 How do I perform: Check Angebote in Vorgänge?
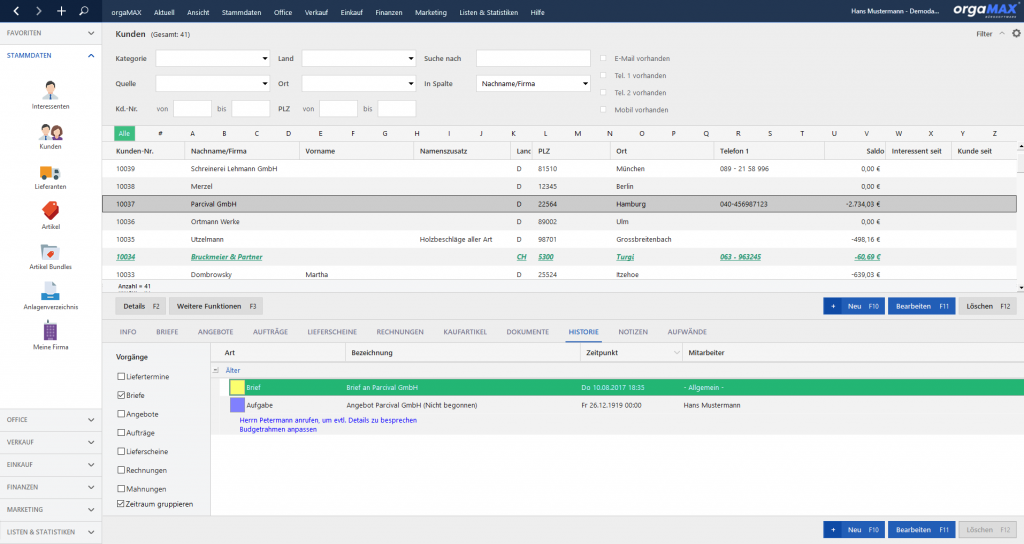pyautogui.click(x=121, y=413)
